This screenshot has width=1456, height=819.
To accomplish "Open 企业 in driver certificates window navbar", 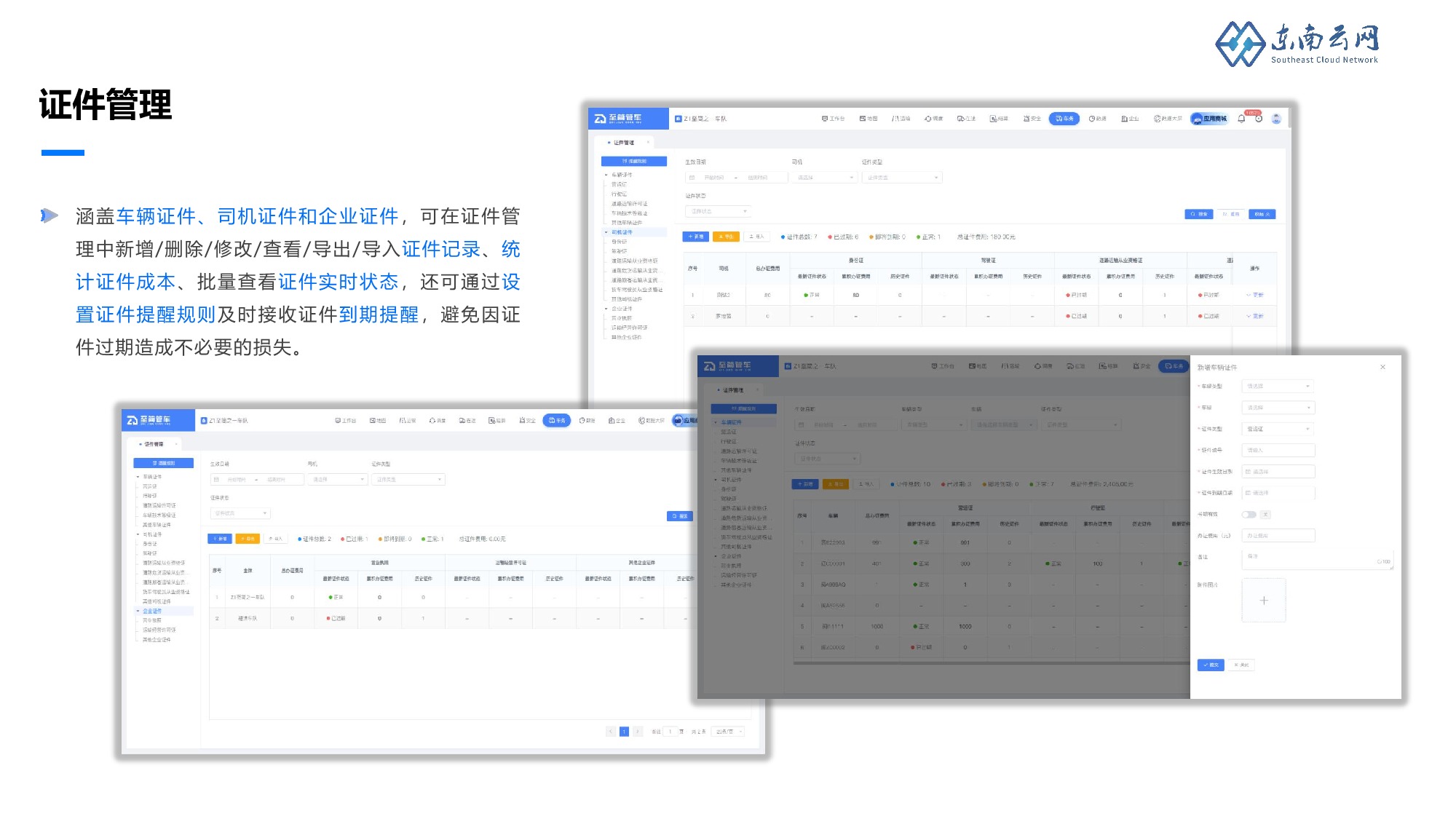I will pos(1130,119).
